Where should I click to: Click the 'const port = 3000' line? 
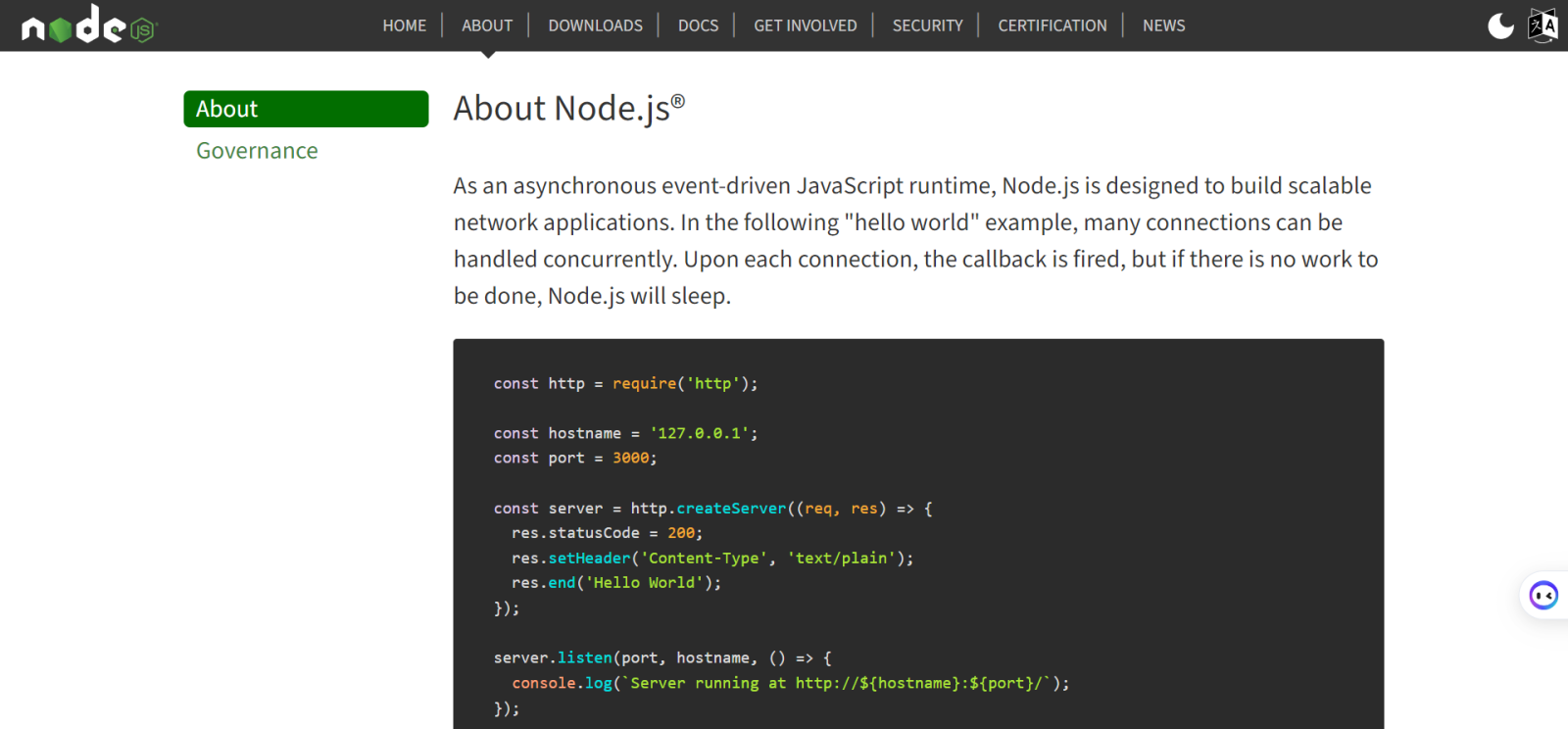(x=575, y=458)
